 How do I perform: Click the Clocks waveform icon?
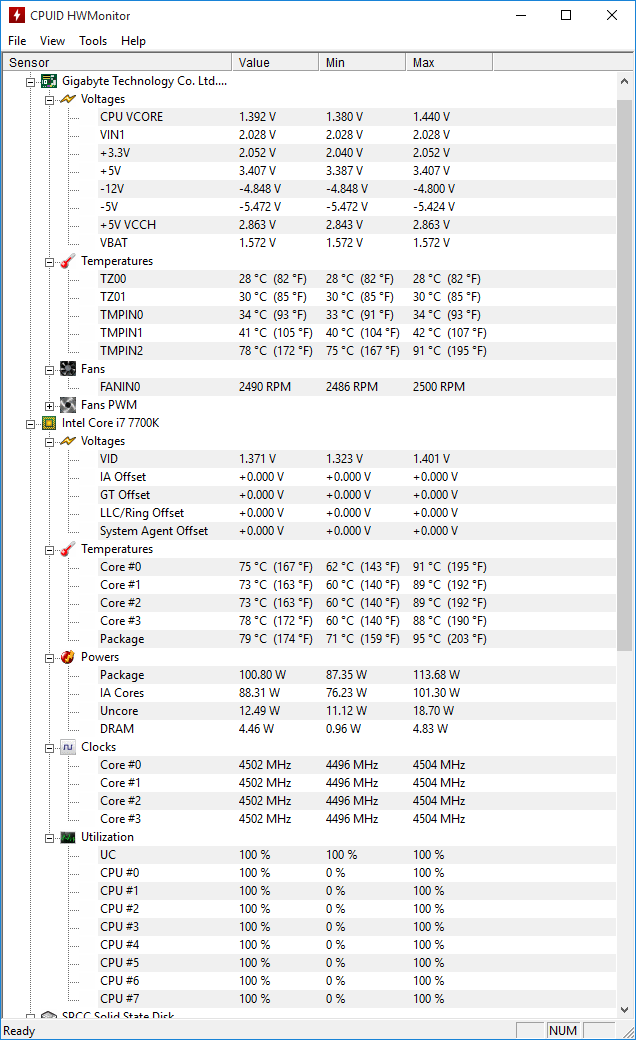pos(67,747)
